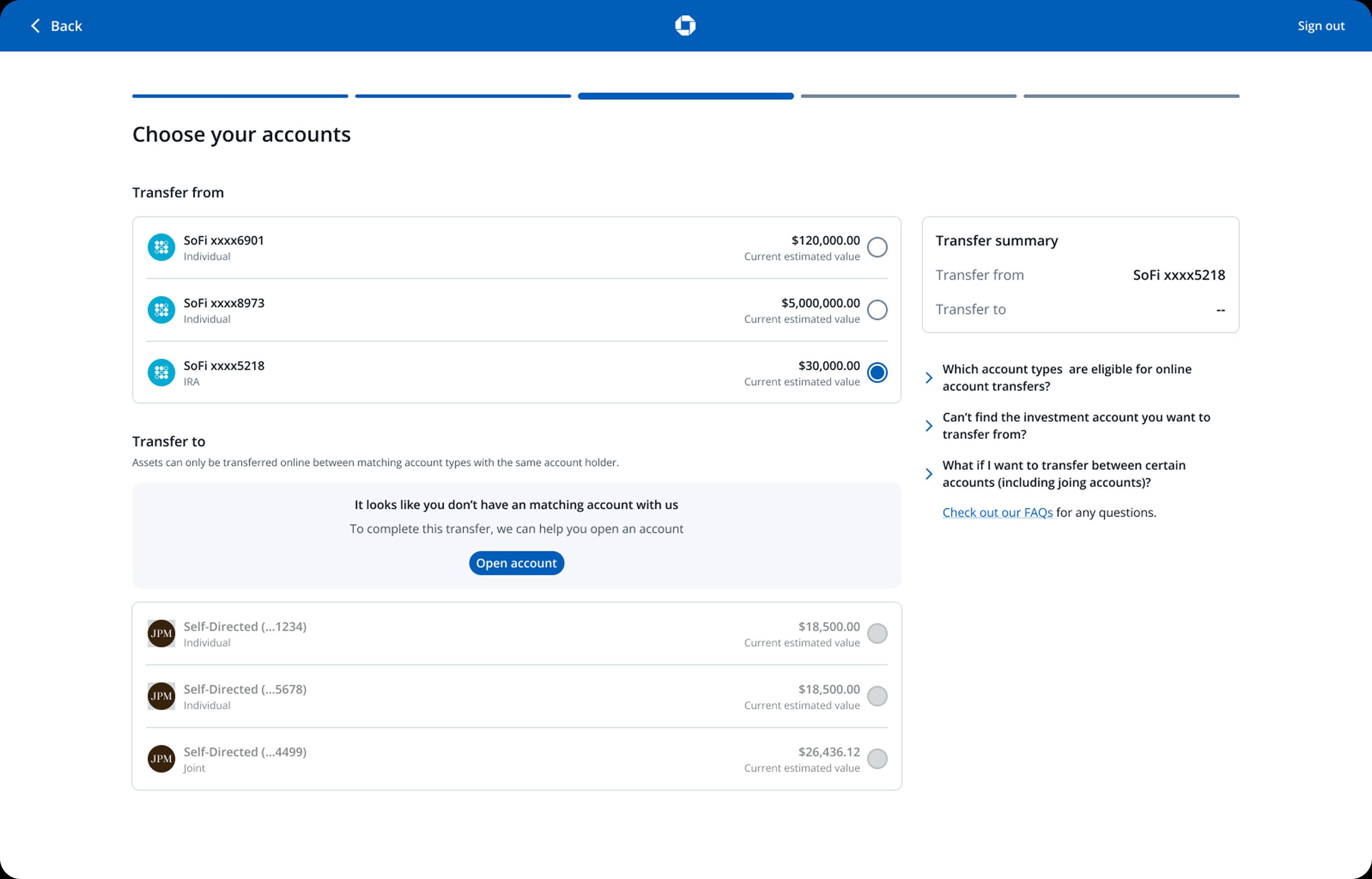This screenshot has width=1372, height=879.
Task: Click SoFi xxxx6901 account name
Action: click(224, 240)
